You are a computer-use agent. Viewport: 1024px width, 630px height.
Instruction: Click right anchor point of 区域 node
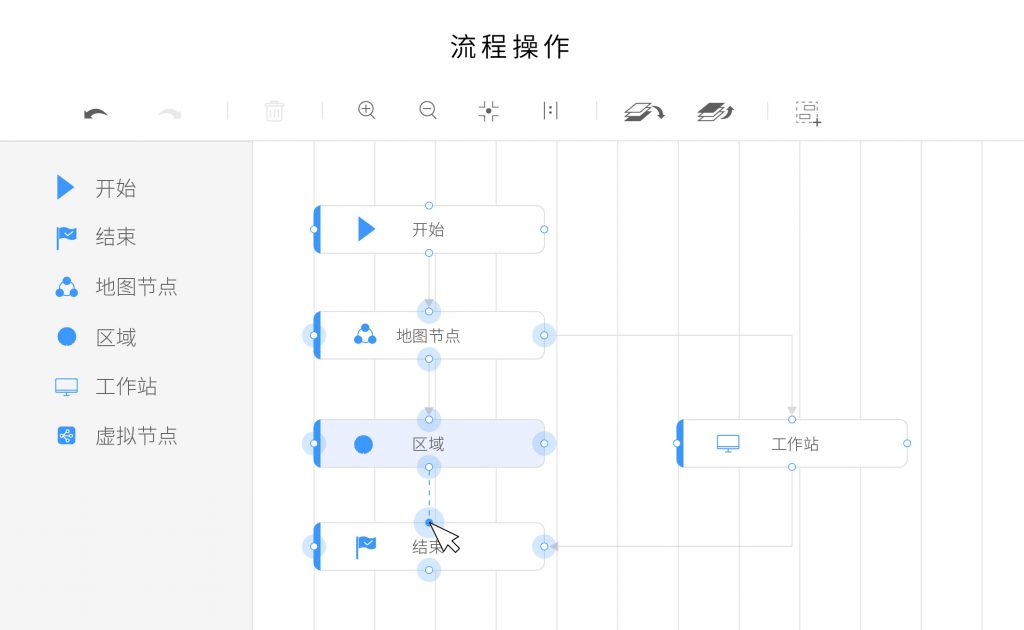(544, 443)
